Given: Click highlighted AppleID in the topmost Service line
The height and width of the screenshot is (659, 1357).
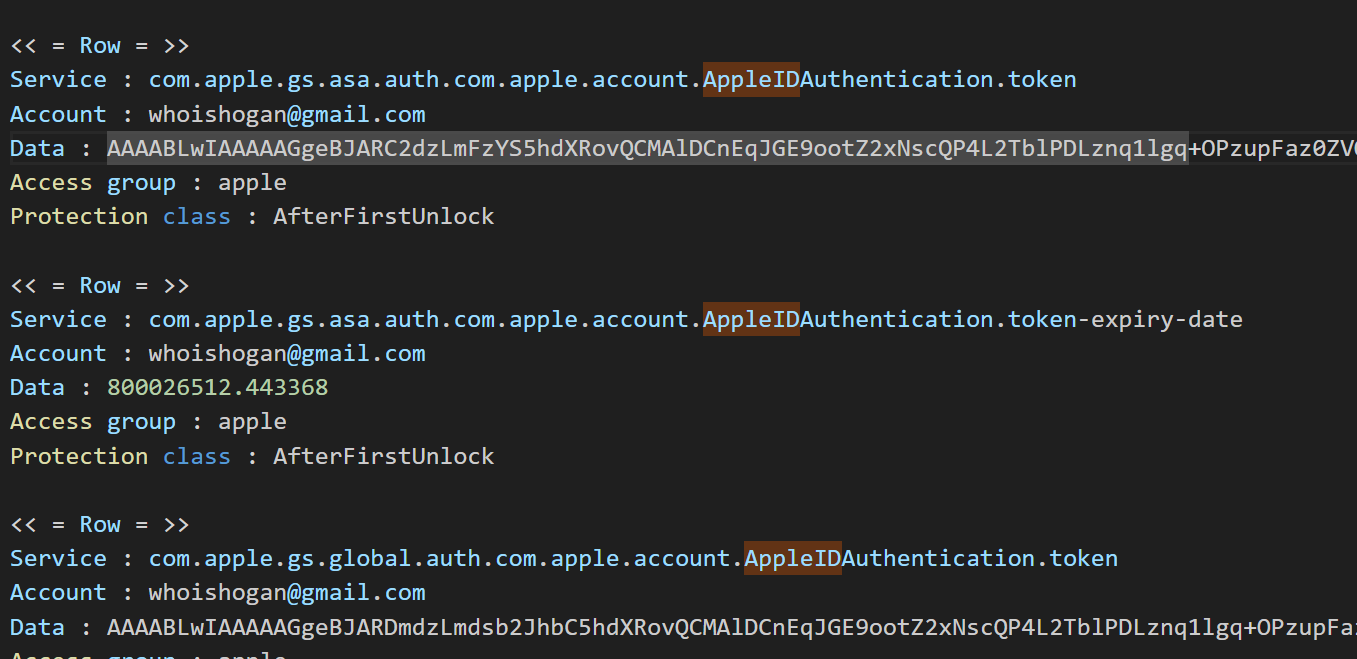Looking at the screenshot, I should coord(751,80).
